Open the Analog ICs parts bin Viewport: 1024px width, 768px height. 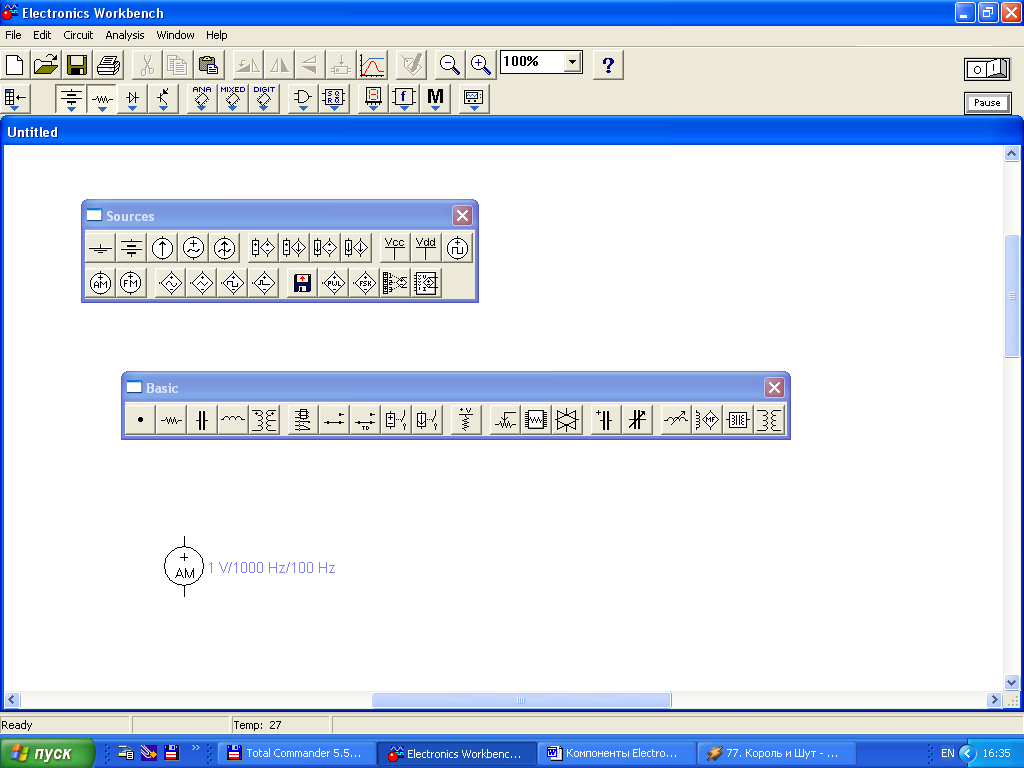202,99
